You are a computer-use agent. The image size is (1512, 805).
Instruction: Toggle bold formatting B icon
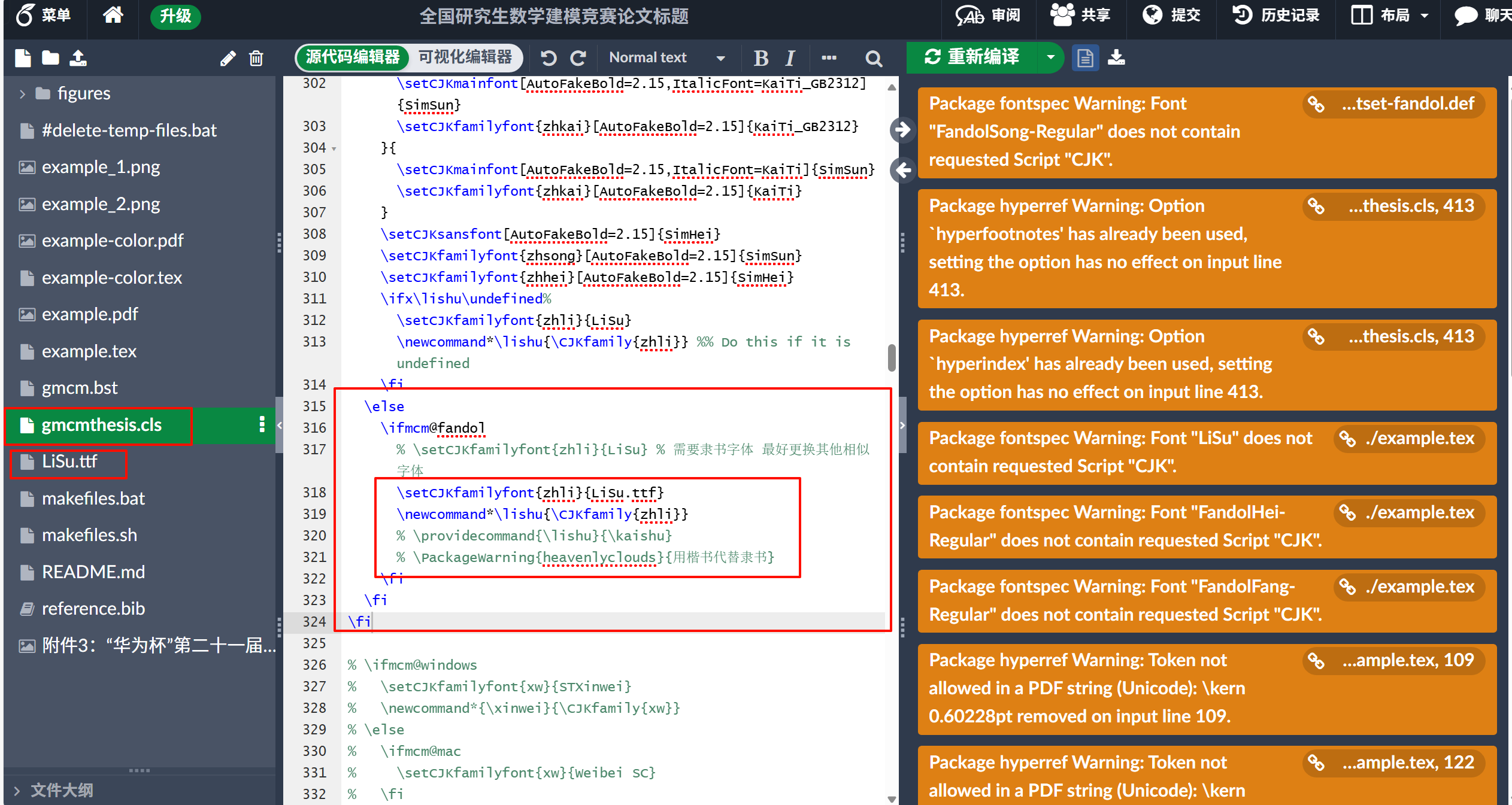click(x=760, y=58)
